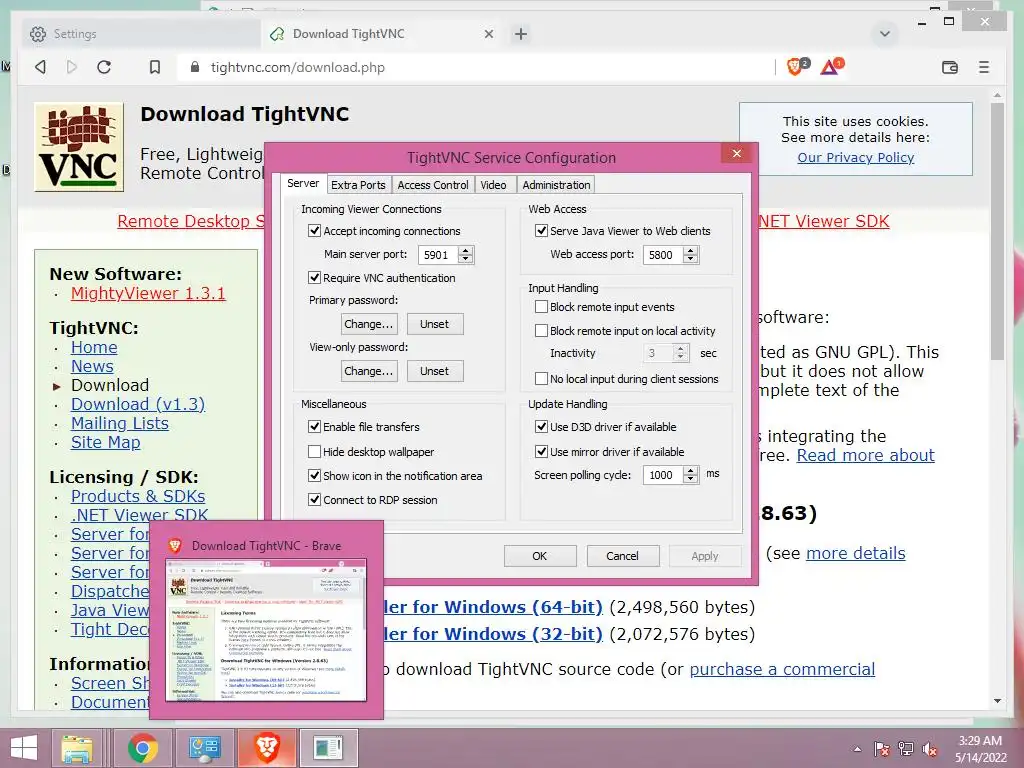
Task: Enable No local input during client sessions
Action: tap(541, 379)
